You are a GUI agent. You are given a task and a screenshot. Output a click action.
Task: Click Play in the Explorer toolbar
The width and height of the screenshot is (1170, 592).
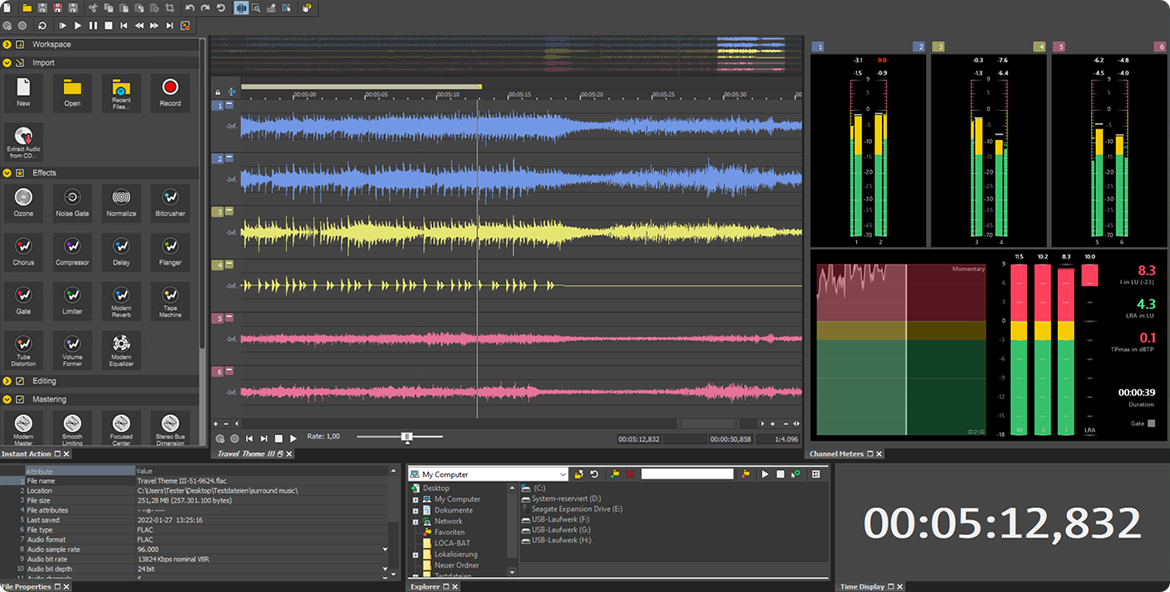pos(765,474)
